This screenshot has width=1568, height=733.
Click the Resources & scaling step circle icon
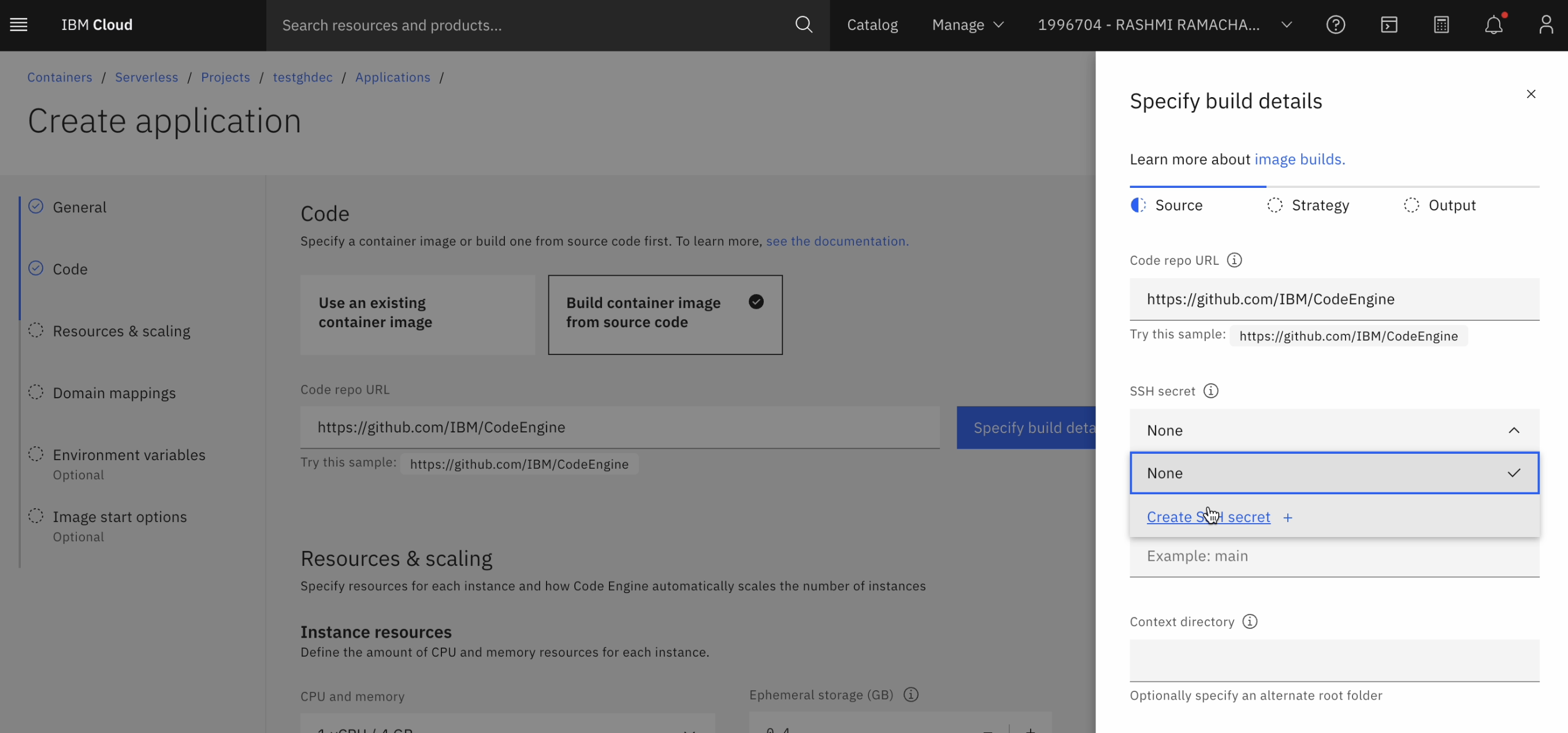[36, 331]
